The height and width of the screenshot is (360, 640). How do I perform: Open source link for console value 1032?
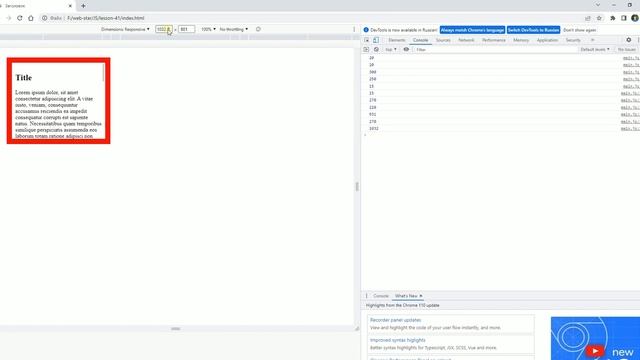point(630,129)
